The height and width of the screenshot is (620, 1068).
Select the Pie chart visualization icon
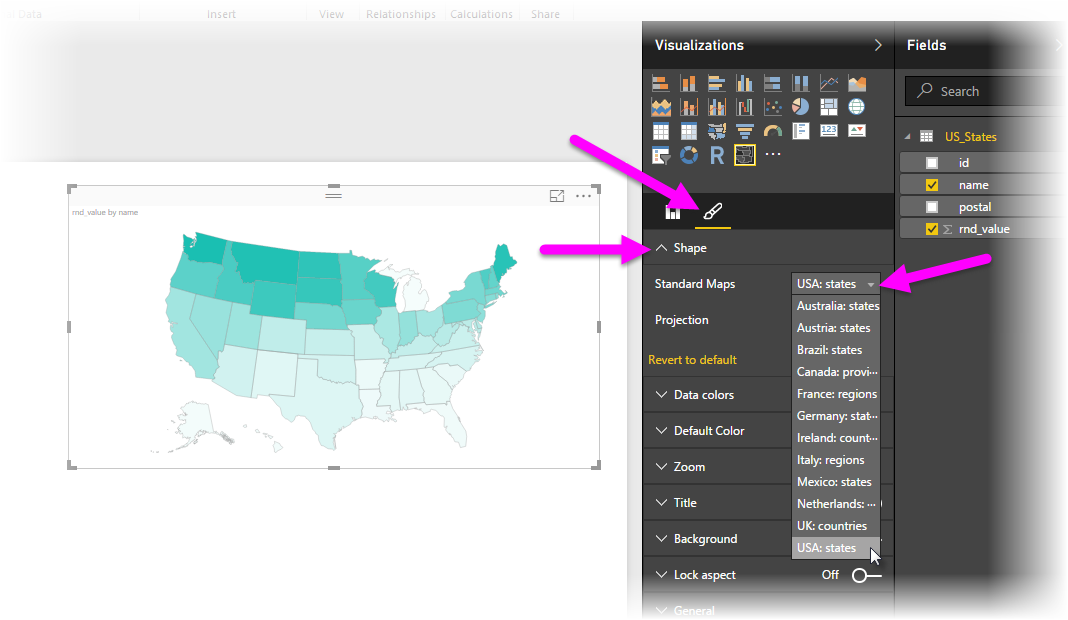point(800,106)
